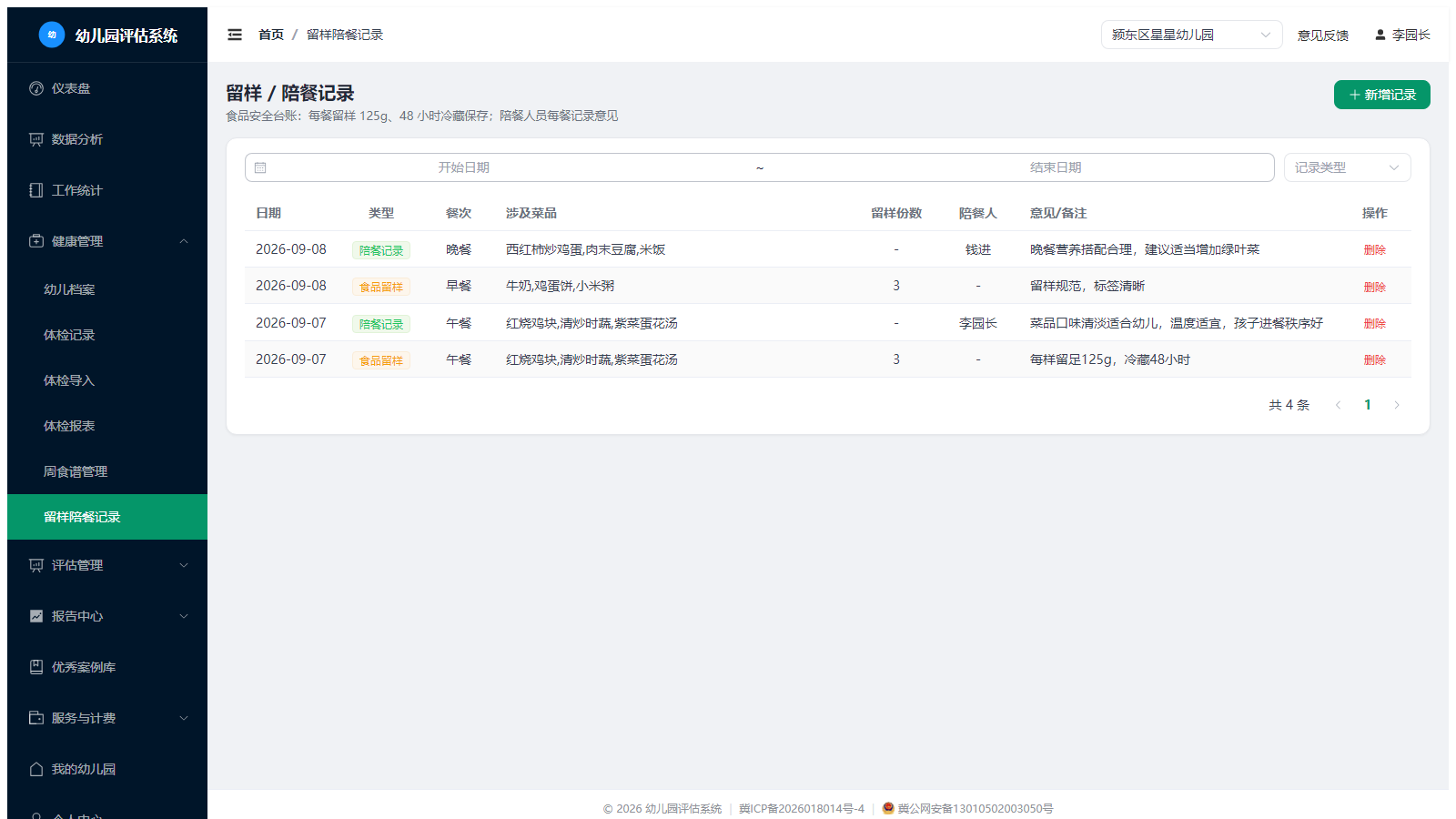The image size is (1456, 819).
Task: Click the 报告中心 chart icon
Action: click(36, 616)
